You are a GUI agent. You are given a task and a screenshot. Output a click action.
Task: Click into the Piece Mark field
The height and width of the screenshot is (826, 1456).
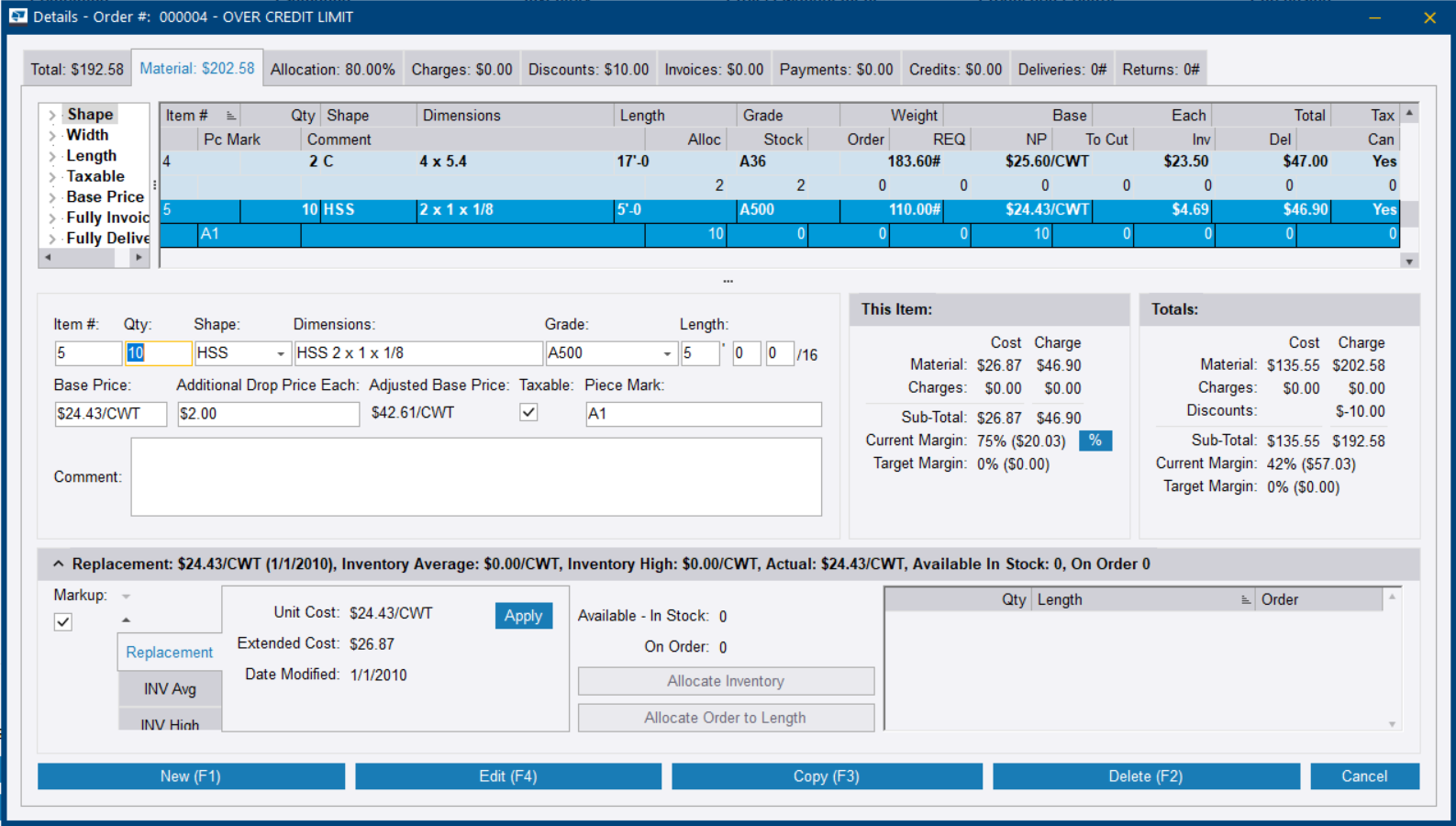point(703,414)
